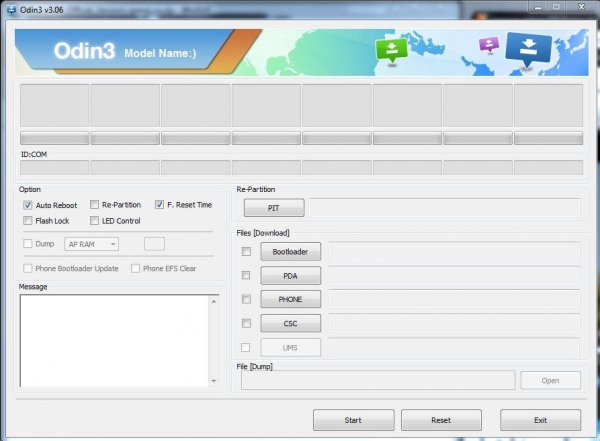Image resolution: width=600 pixels, height=441 pixels.
Task: Click the PIT button
Action: click(274, 208)
